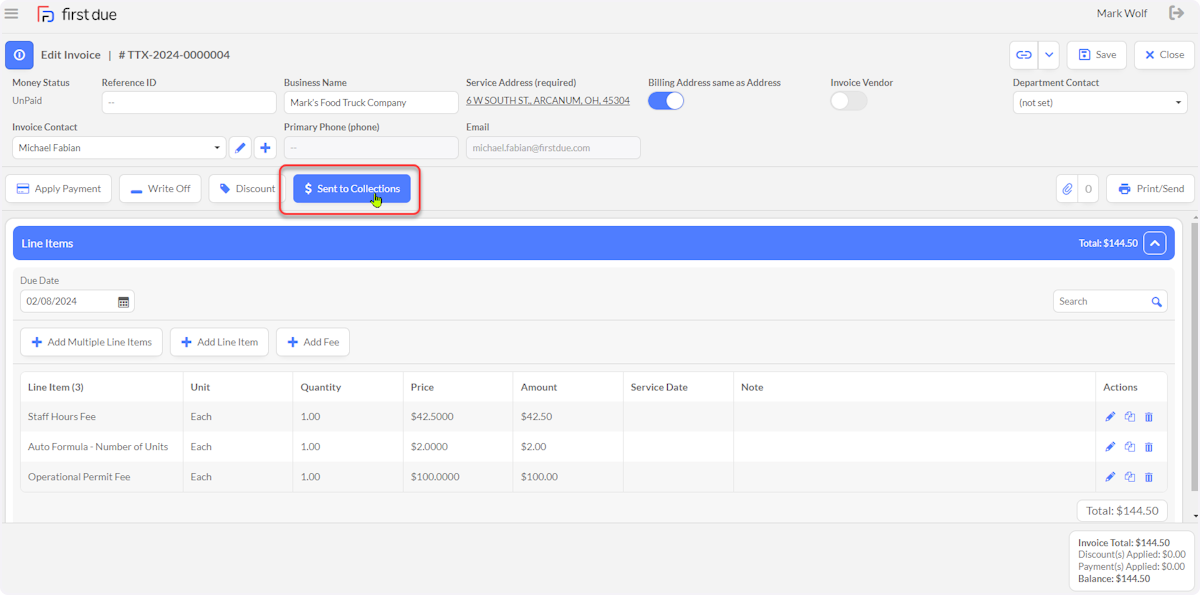Open Invoice Contact dropdown Michael Fabian
The width and height of the screenshot is (1200, 595).
[119, 148]
